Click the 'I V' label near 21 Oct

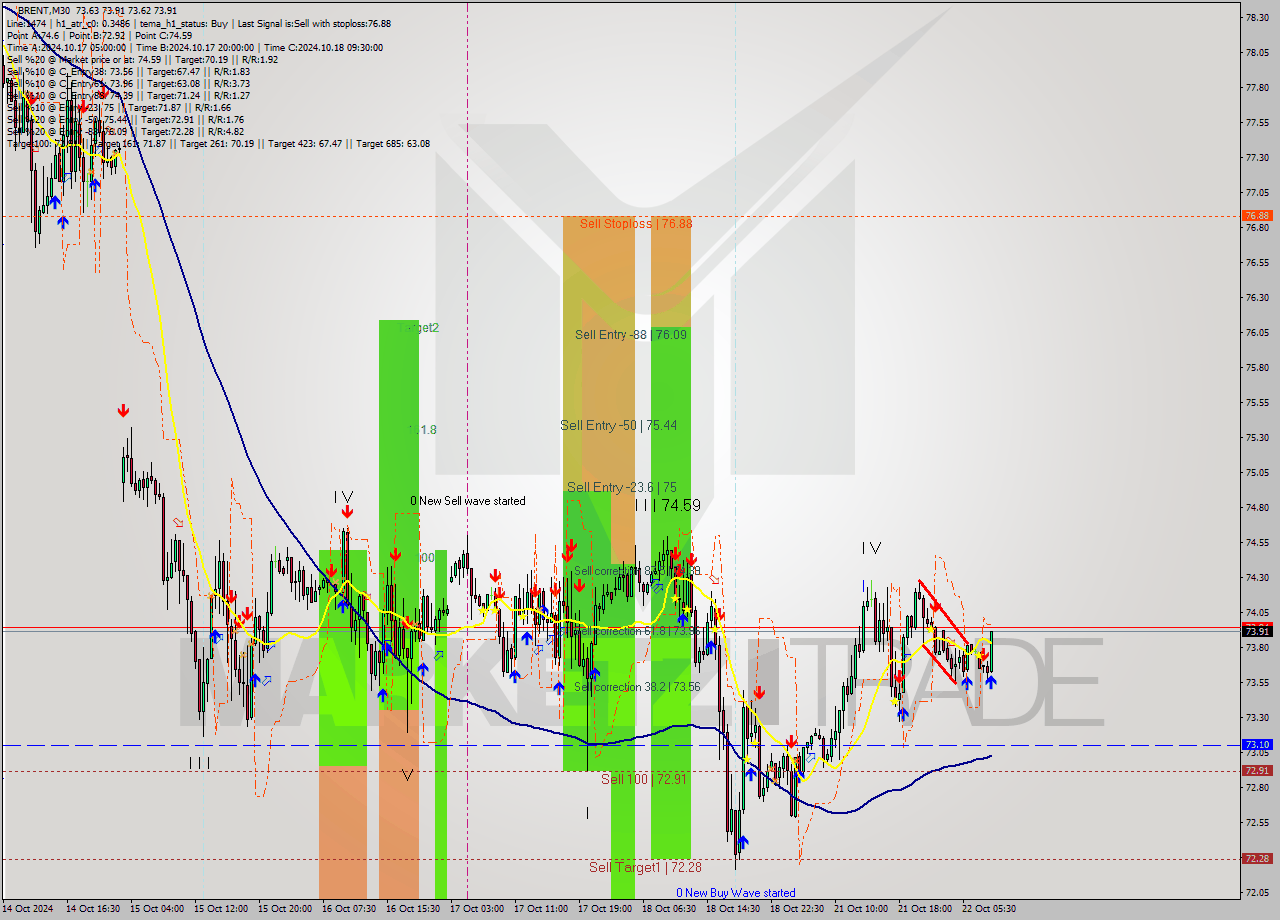tap(872, 548)
